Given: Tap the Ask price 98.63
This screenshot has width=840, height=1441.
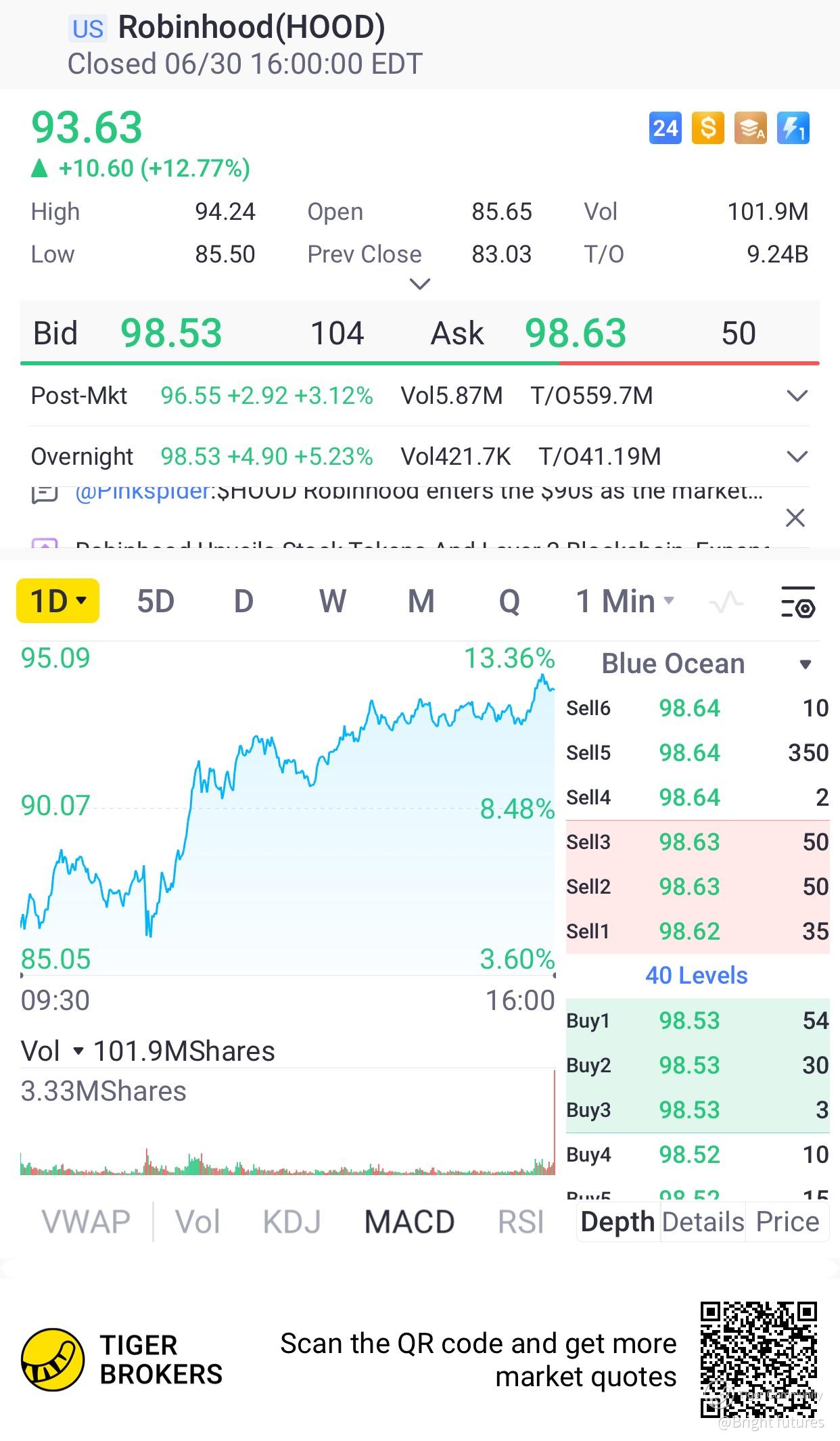Looking at the screenshot, I should click(x=576, y=333).
